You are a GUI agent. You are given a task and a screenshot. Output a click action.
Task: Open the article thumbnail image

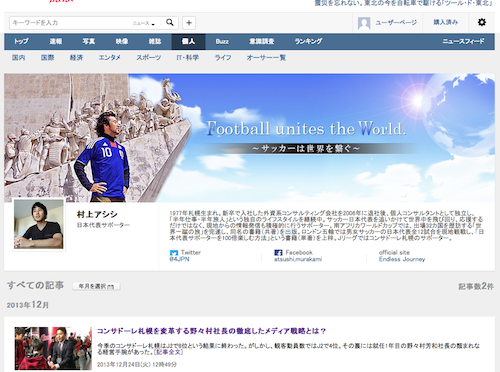click(x=53, y=348)
